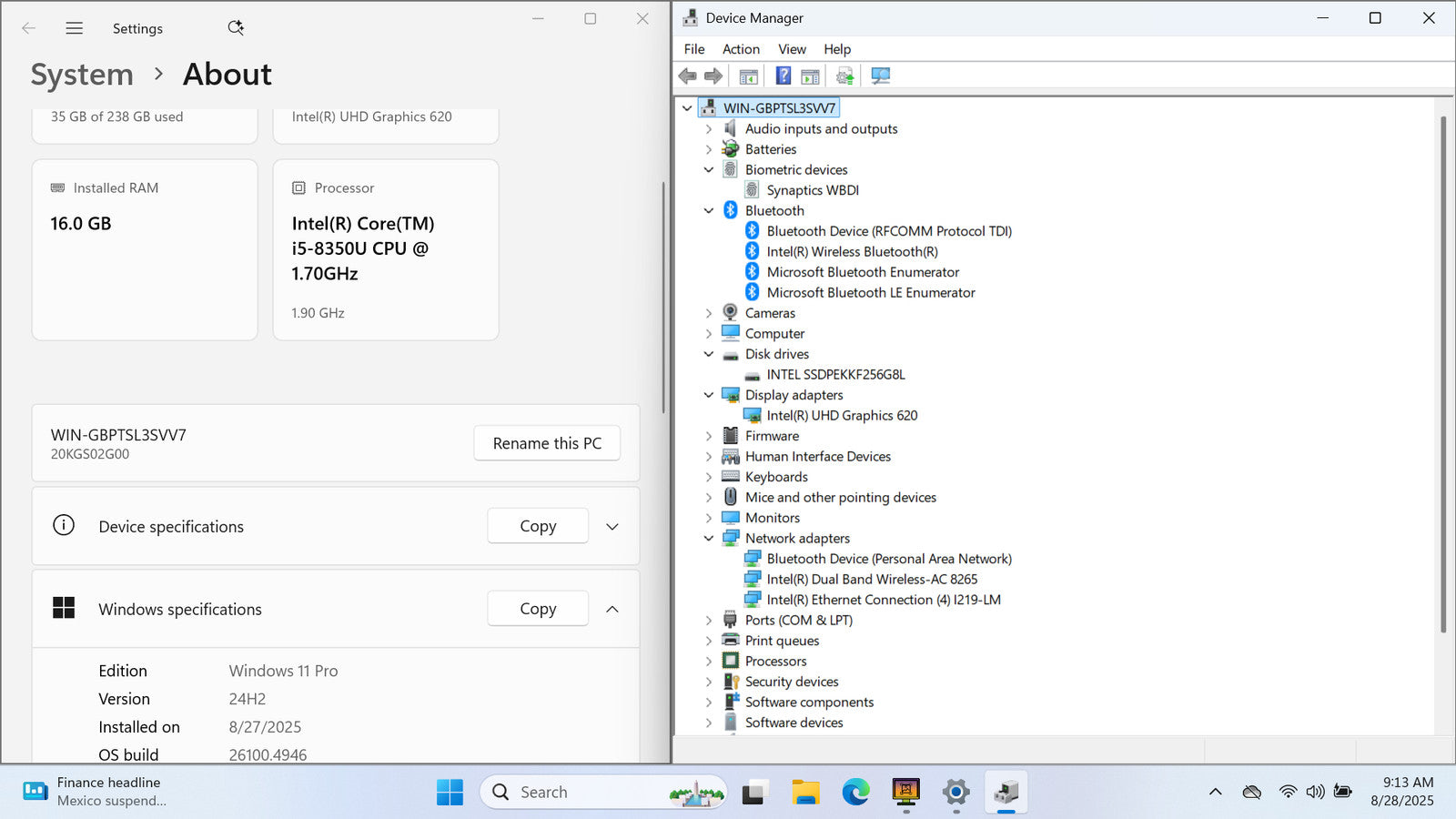Copy the Windows specifications

pos(538,609)
